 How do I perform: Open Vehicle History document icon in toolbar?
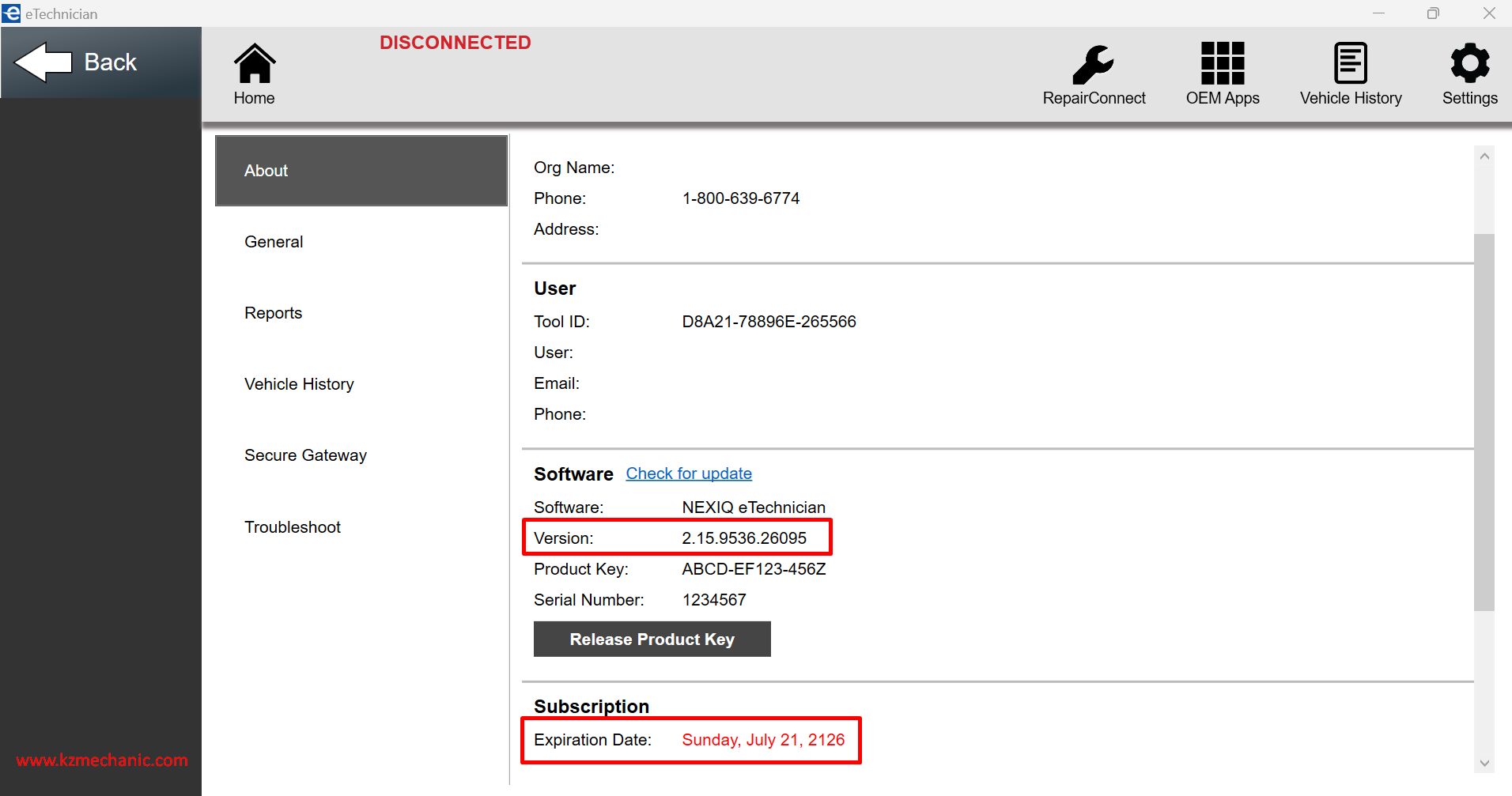(x=1351, y=63)
